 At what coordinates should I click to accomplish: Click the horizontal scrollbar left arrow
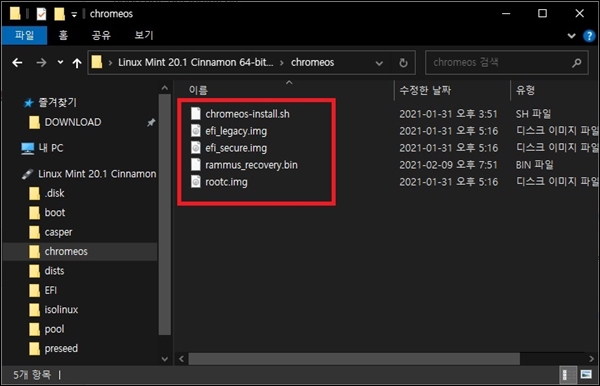[181, 359]
